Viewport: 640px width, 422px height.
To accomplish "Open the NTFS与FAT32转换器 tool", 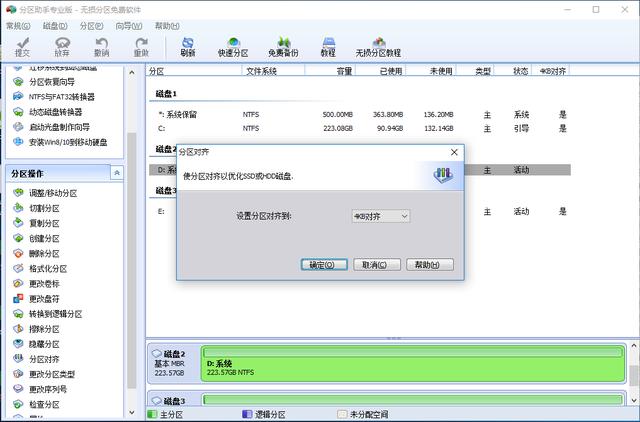I will click(x=54, y=97).
